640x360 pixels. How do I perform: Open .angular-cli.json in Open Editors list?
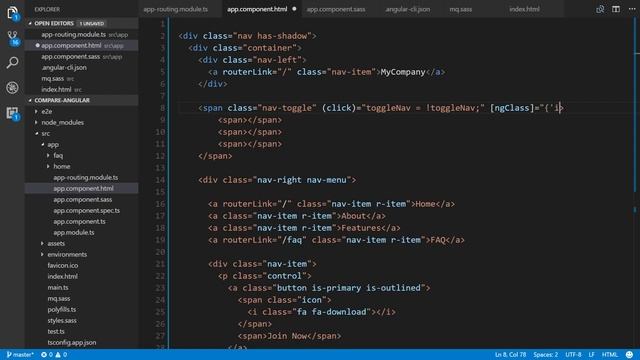82,67
